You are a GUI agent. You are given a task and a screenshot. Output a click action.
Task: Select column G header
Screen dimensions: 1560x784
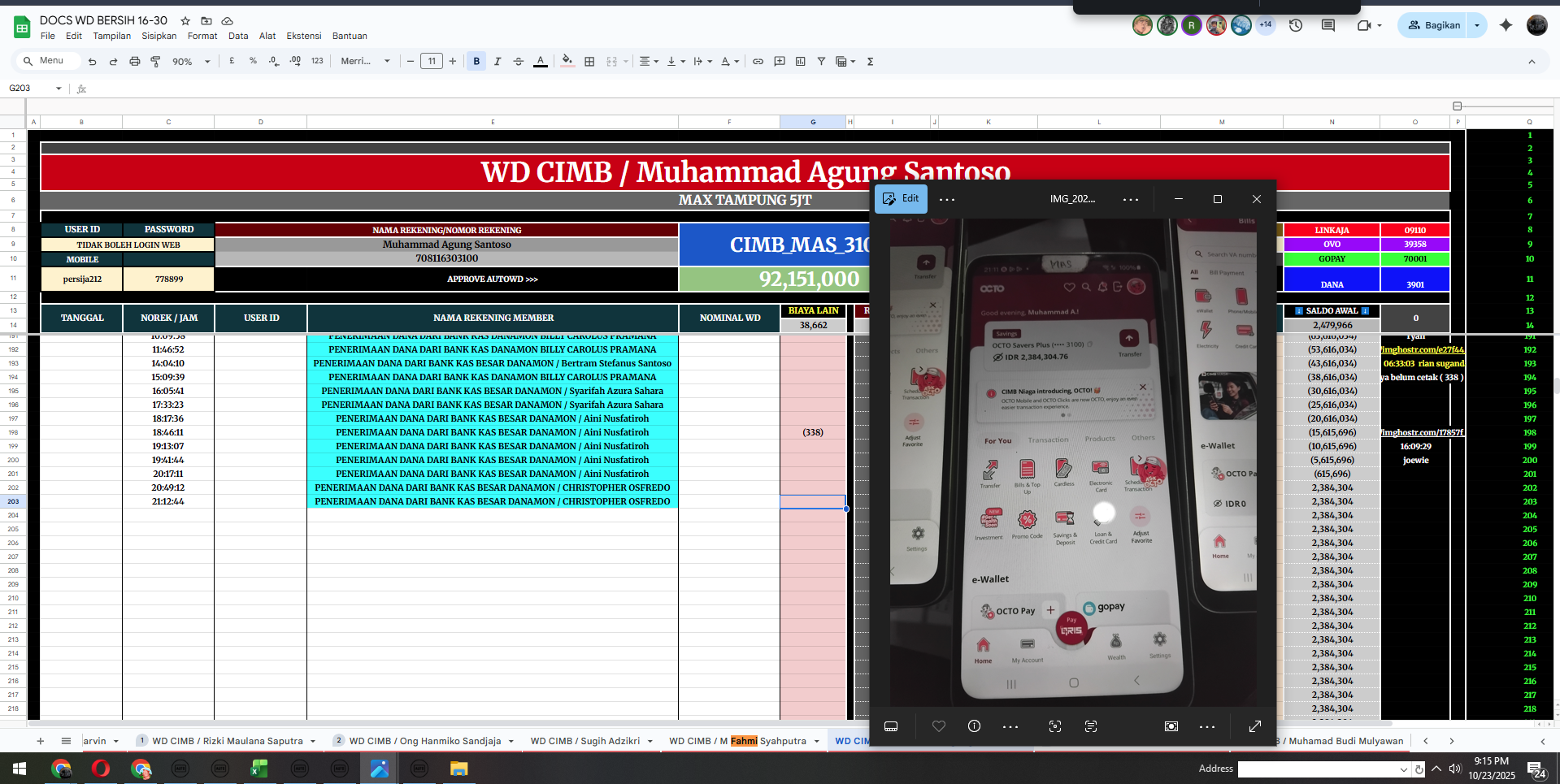(813, 122)
